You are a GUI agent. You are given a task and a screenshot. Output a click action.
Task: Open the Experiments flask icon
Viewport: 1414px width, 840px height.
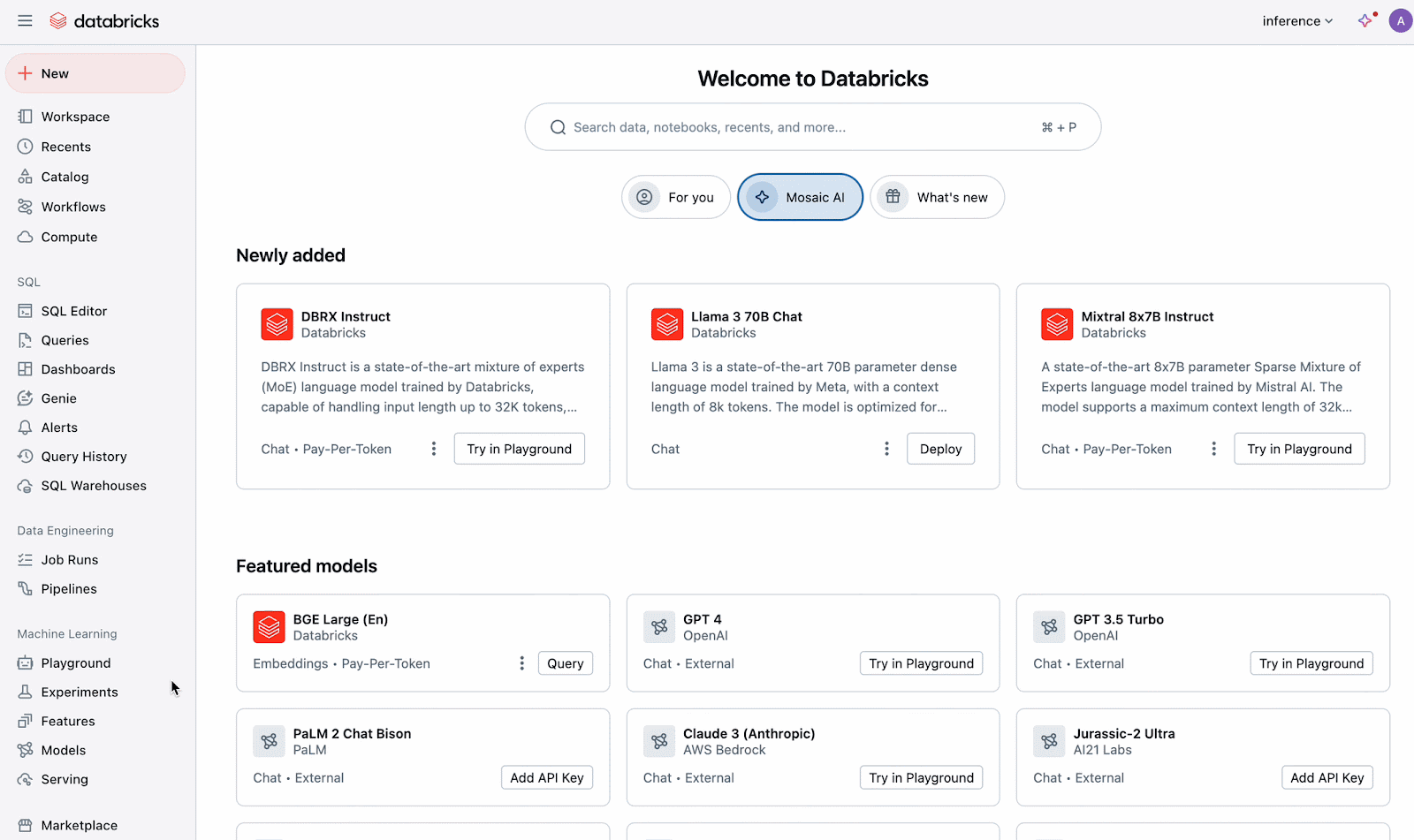26,692
